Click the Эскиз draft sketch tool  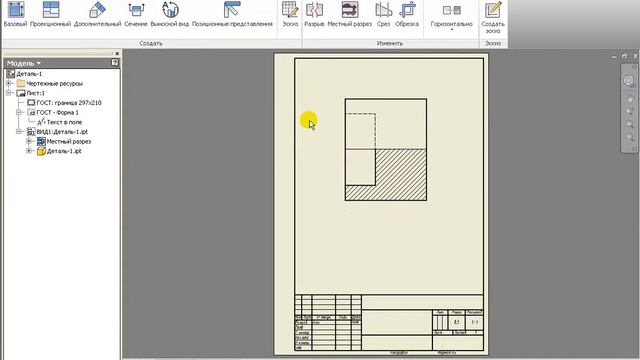pos(290,14)
